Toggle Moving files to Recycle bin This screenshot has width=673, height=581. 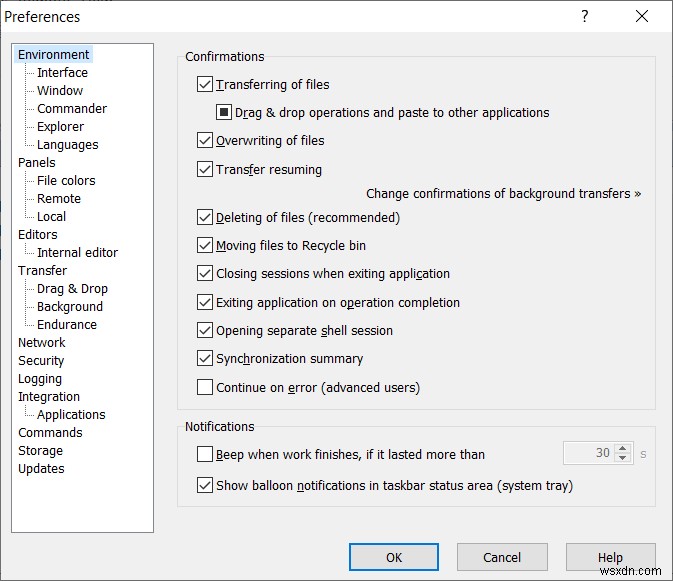coord(205,245)
